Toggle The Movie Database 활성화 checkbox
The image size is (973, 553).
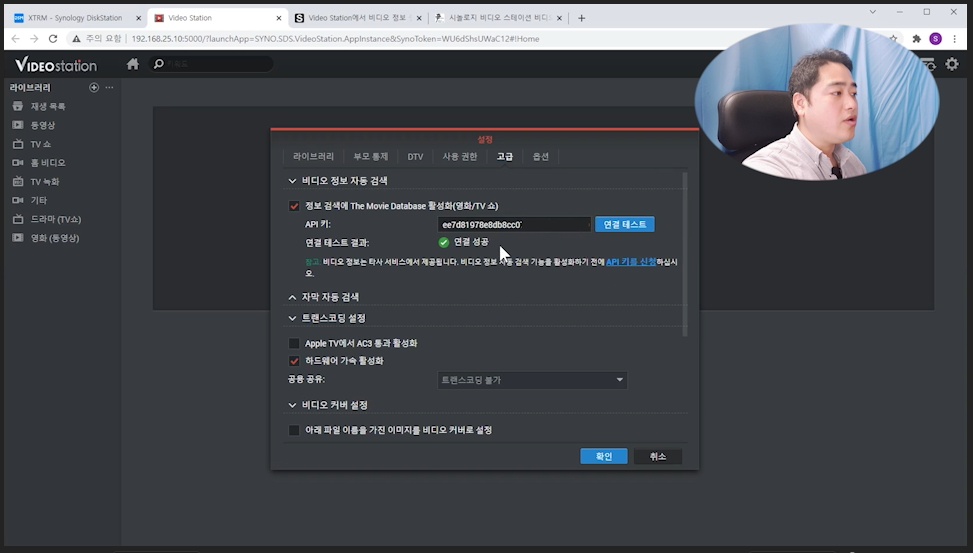294,206
